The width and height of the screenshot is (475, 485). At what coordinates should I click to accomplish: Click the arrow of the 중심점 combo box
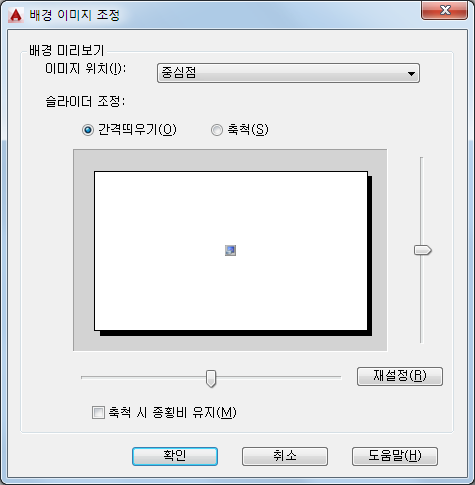click(x=411, y=74)
